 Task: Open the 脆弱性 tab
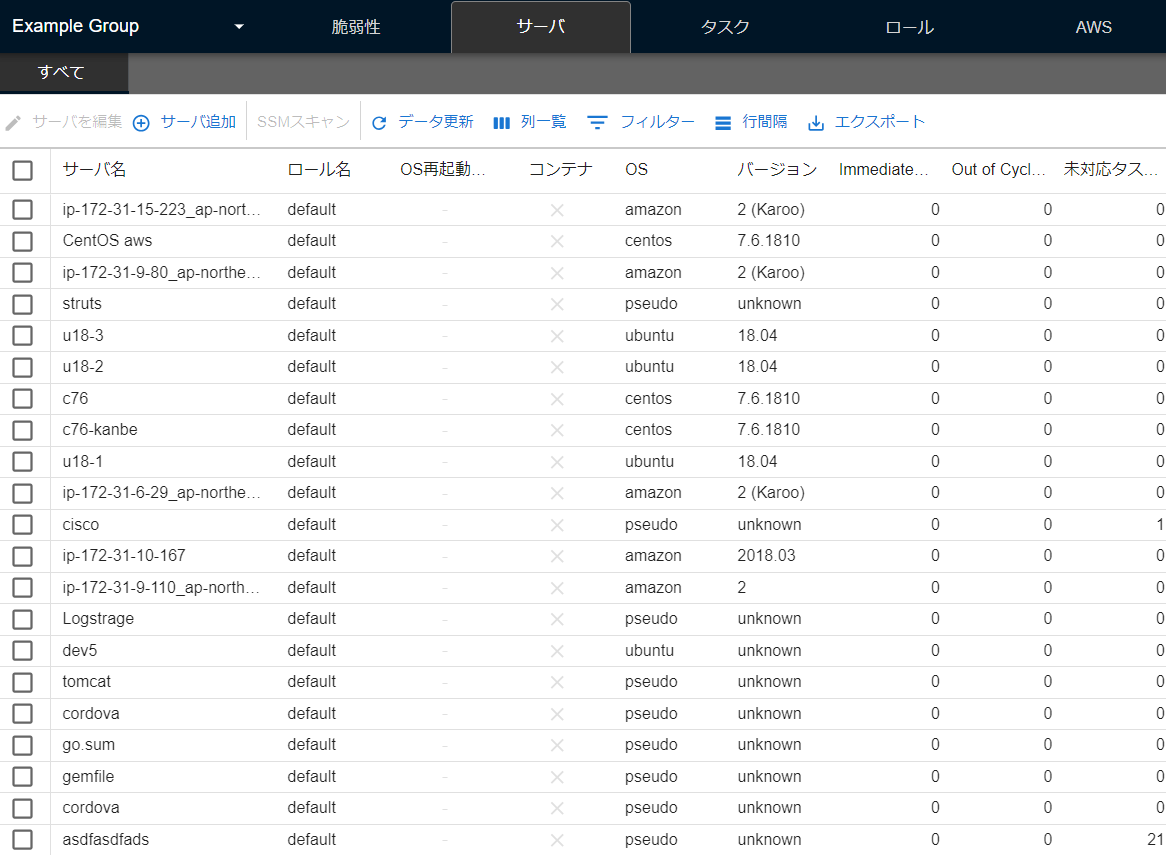(x=355, y=27)
